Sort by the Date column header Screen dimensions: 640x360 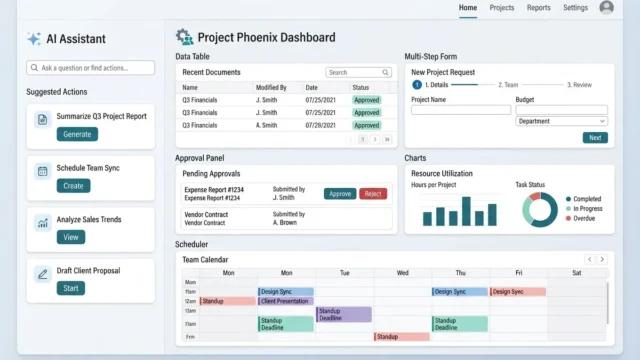(311, 87)
